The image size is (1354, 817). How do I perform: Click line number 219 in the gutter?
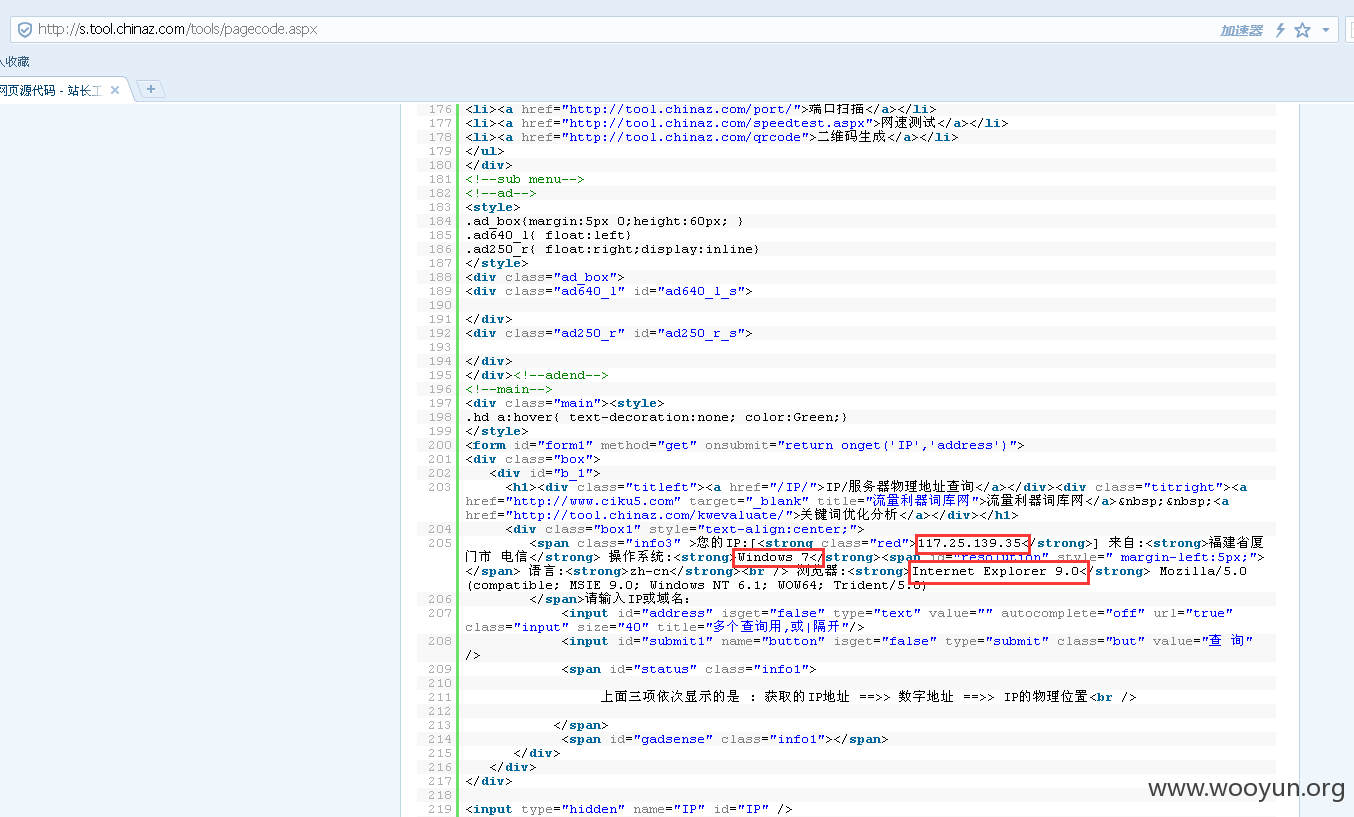tap(439, 809)
